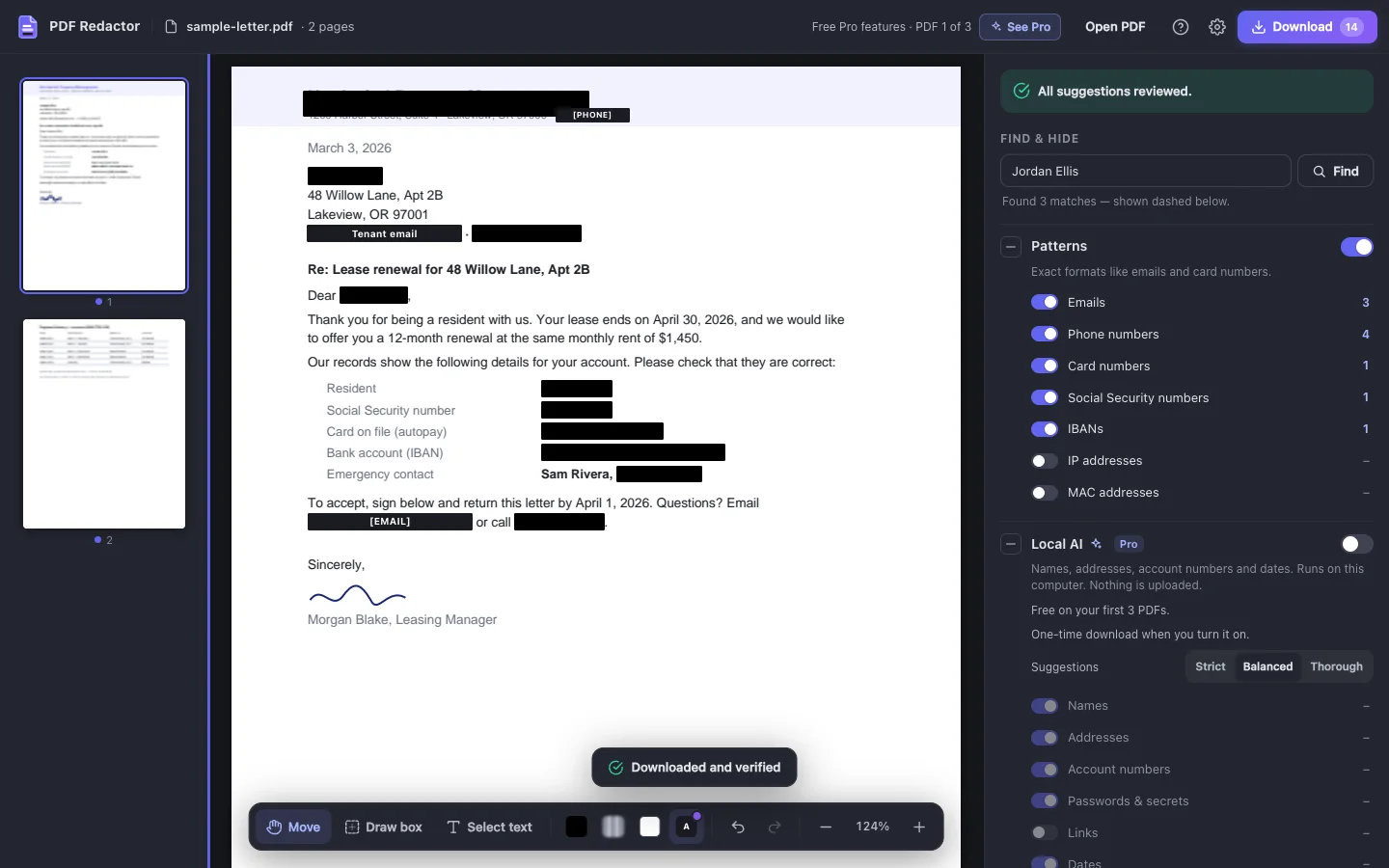Click the Find & Hide search field
The width and height of the screenshot is (1389, 868).
[1145, 171]
